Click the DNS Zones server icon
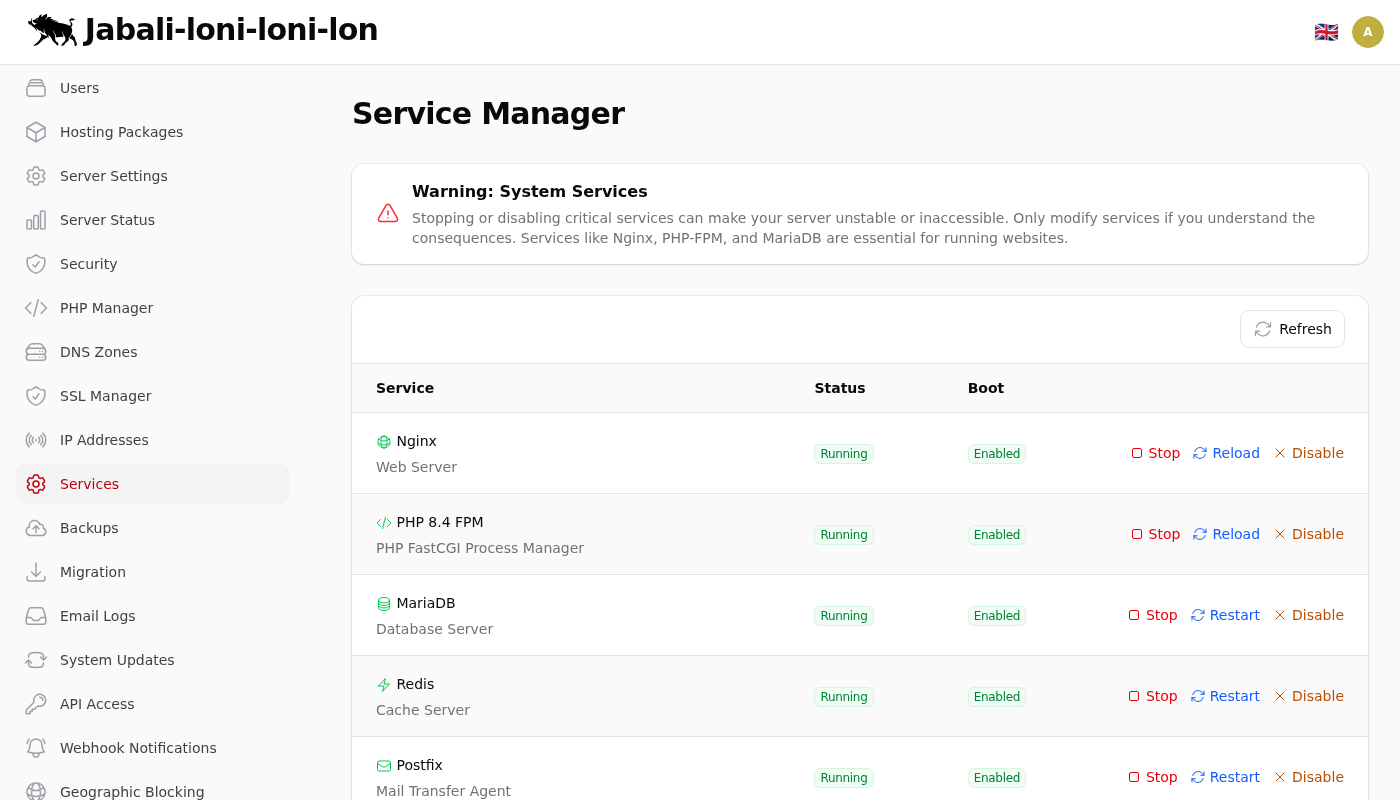Image resolution: width=1400 pixels, height=800 pixels. coord(36,352)
